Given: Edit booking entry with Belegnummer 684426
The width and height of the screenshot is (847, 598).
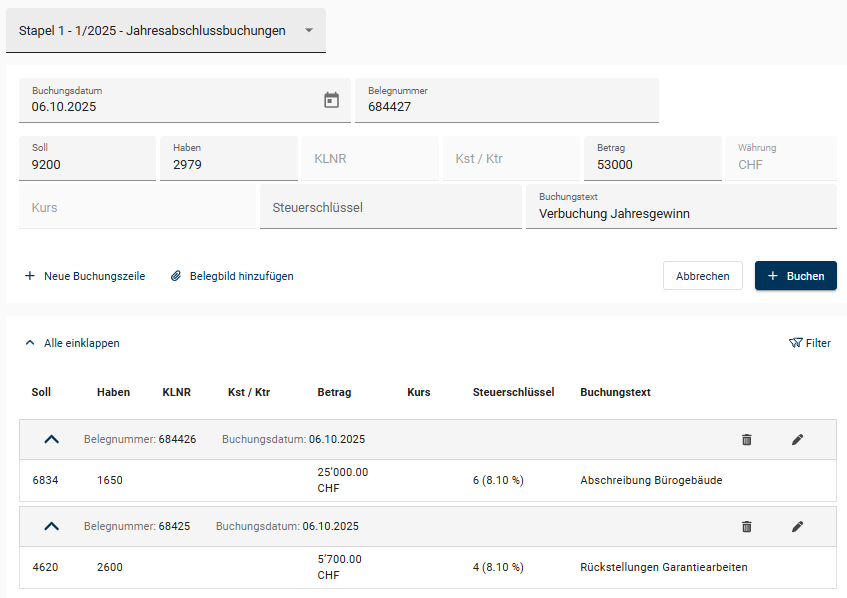Looking at the screenshot, I should tap(797, 440).
